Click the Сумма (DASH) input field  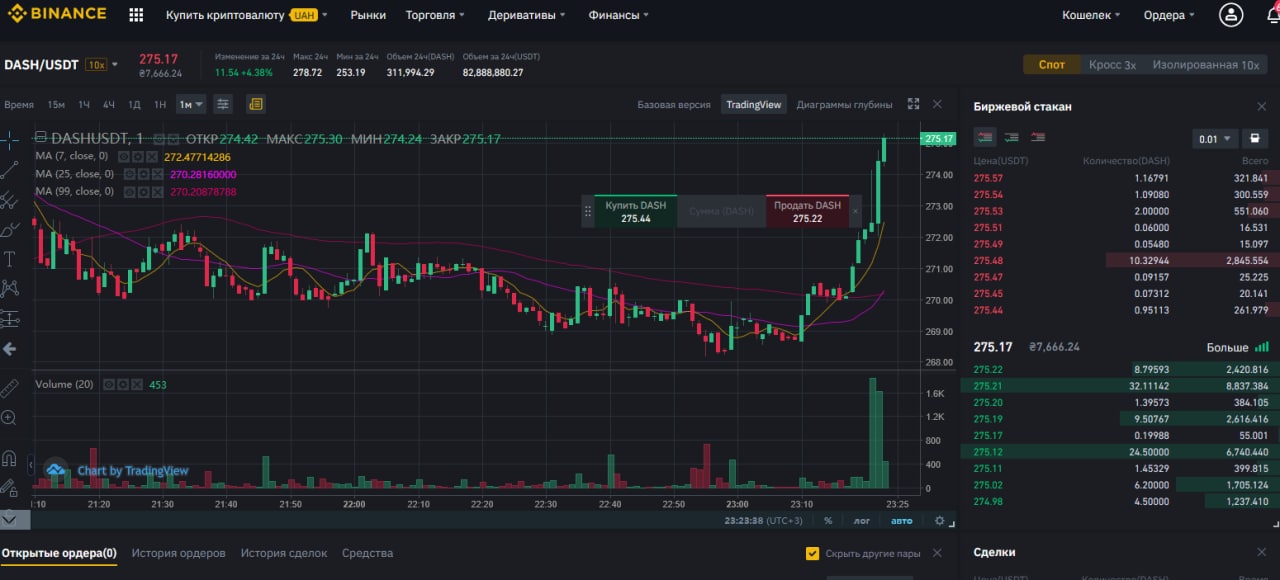click(x=721, y=211)
